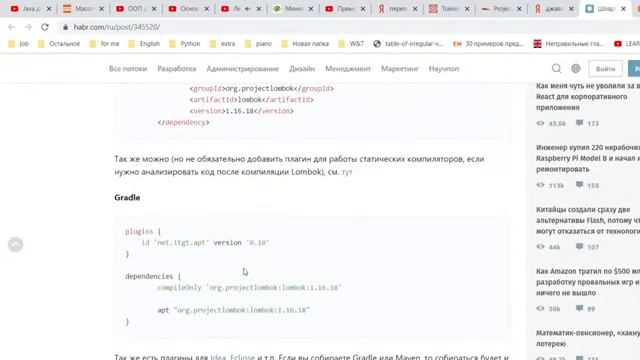
Task: Open the Новая папка bookmarks folder
Action: click(305, 44)
